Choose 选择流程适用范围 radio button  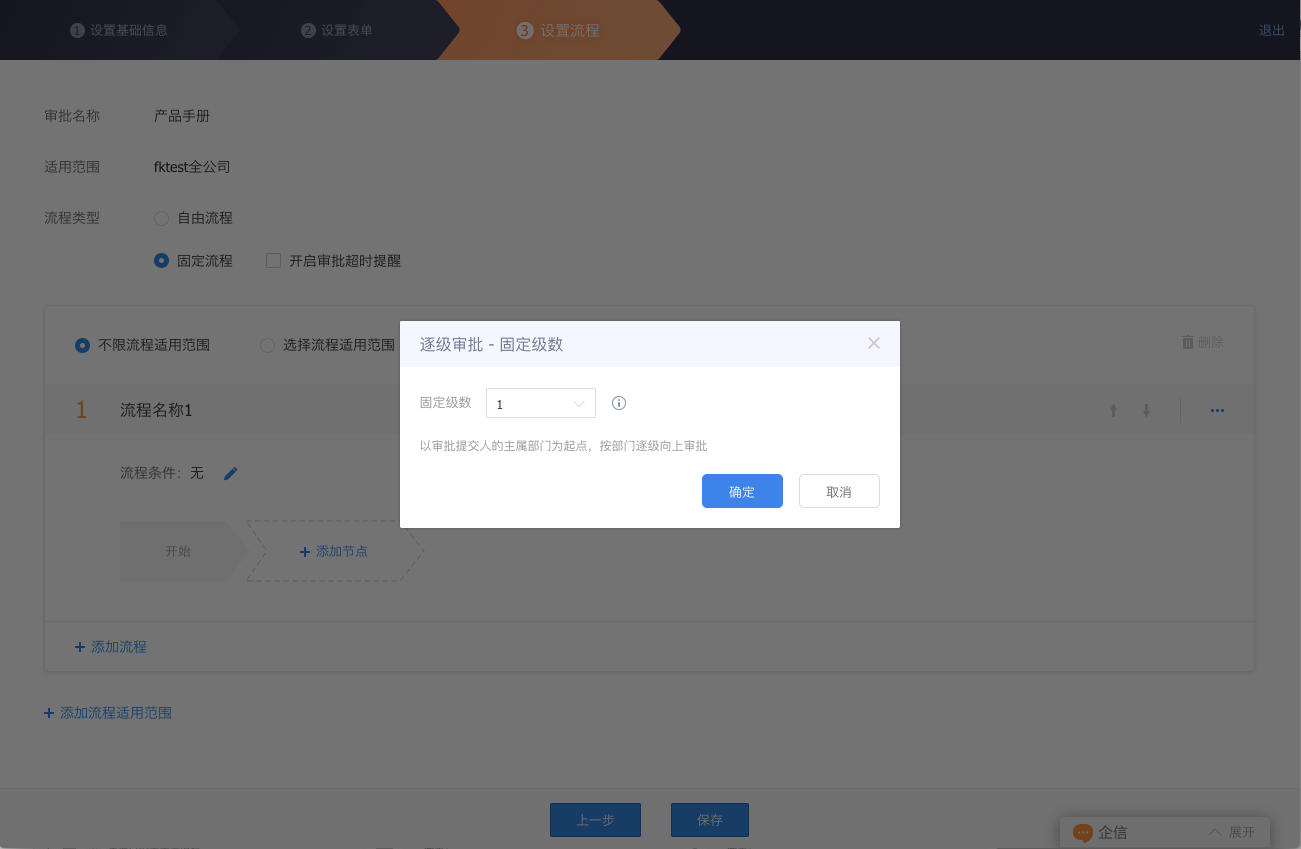[x=267, y=345]
